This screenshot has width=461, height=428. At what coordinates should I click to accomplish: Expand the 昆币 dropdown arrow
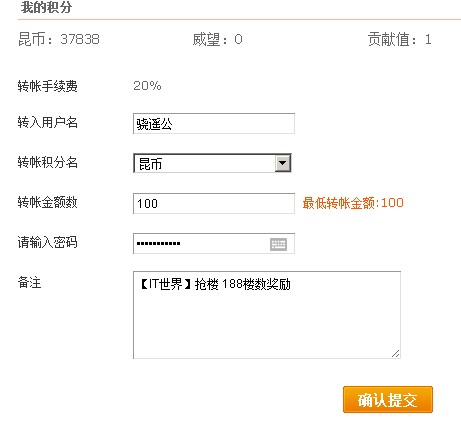point(282,163)
